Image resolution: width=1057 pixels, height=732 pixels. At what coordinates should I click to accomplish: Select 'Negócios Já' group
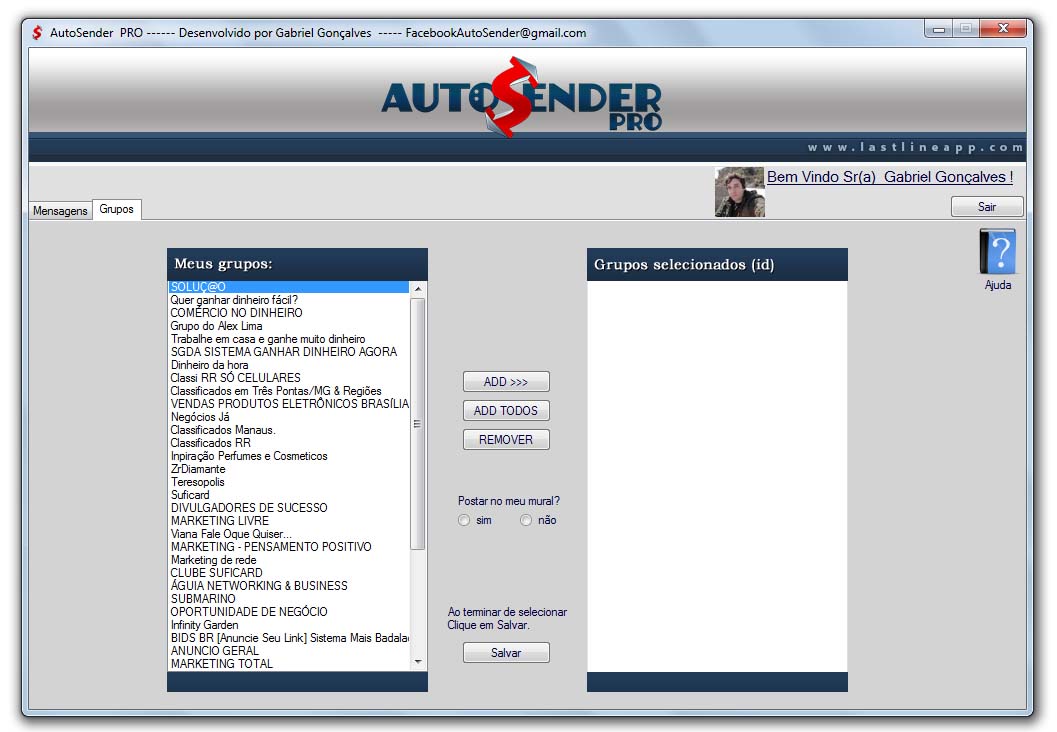click(289, 417)
